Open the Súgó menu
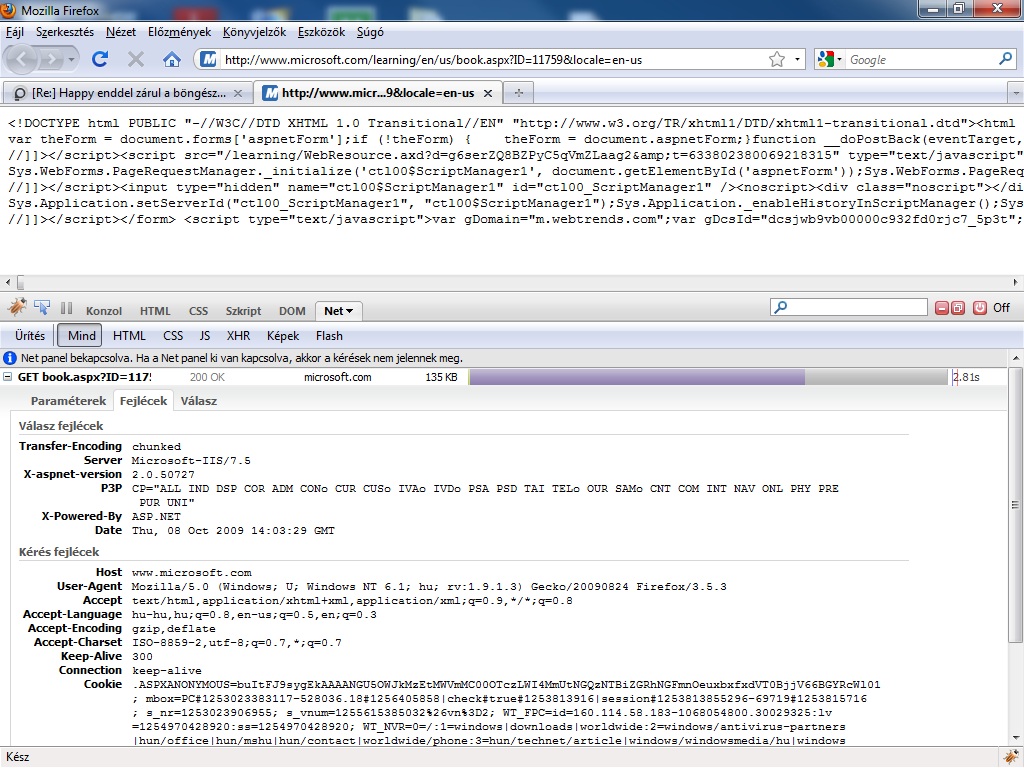 coord(370,32)
